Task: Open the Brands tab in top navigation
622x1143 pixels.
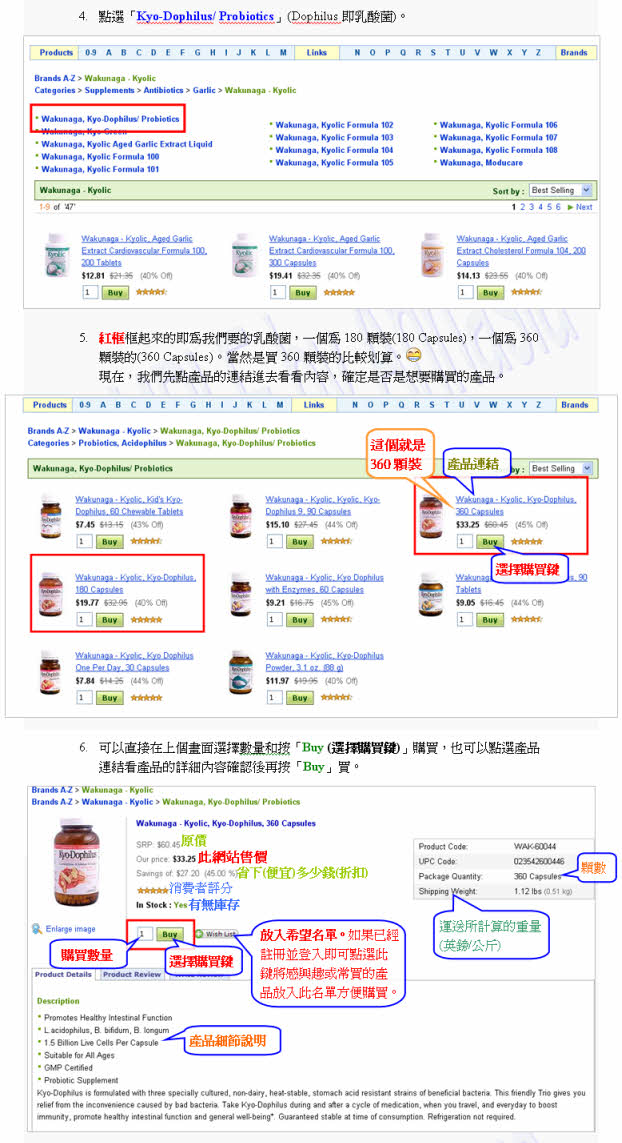Action: click(574, 52)
